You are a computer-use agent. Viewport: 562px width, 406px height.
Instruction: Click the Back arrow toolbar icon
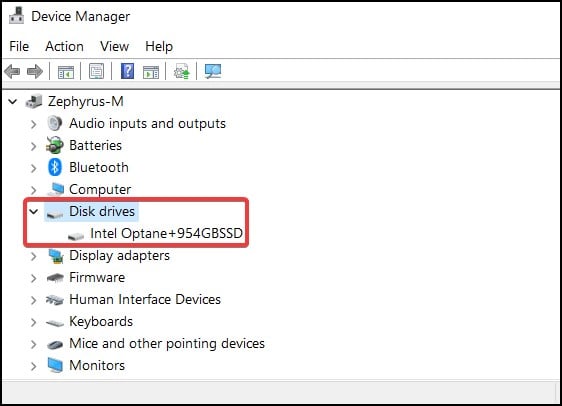click(x=12, y=71)
